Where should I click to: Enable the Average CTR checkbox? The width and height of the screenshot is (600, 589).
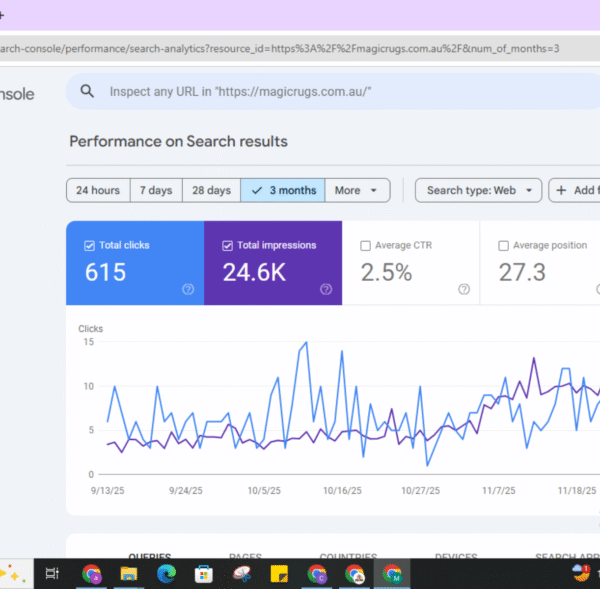click(365, 245)
